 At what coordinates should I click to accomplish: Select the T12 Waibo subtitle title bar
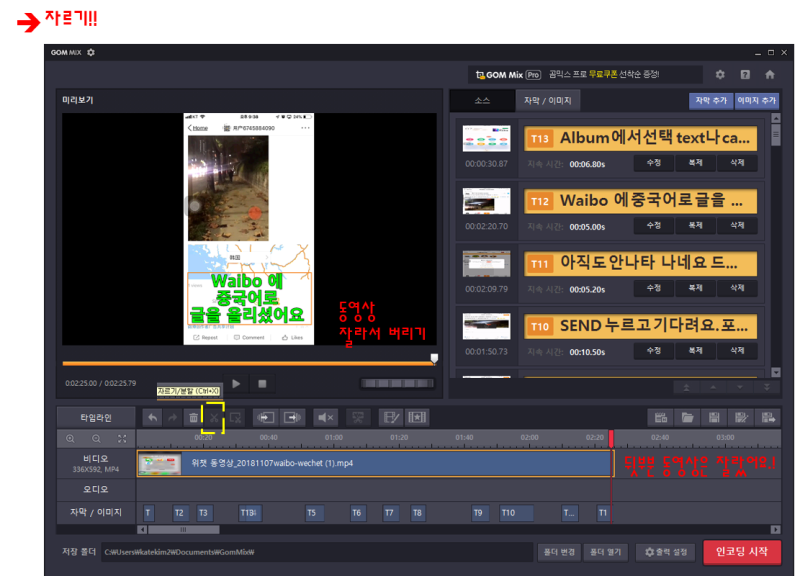pos(640,201)
